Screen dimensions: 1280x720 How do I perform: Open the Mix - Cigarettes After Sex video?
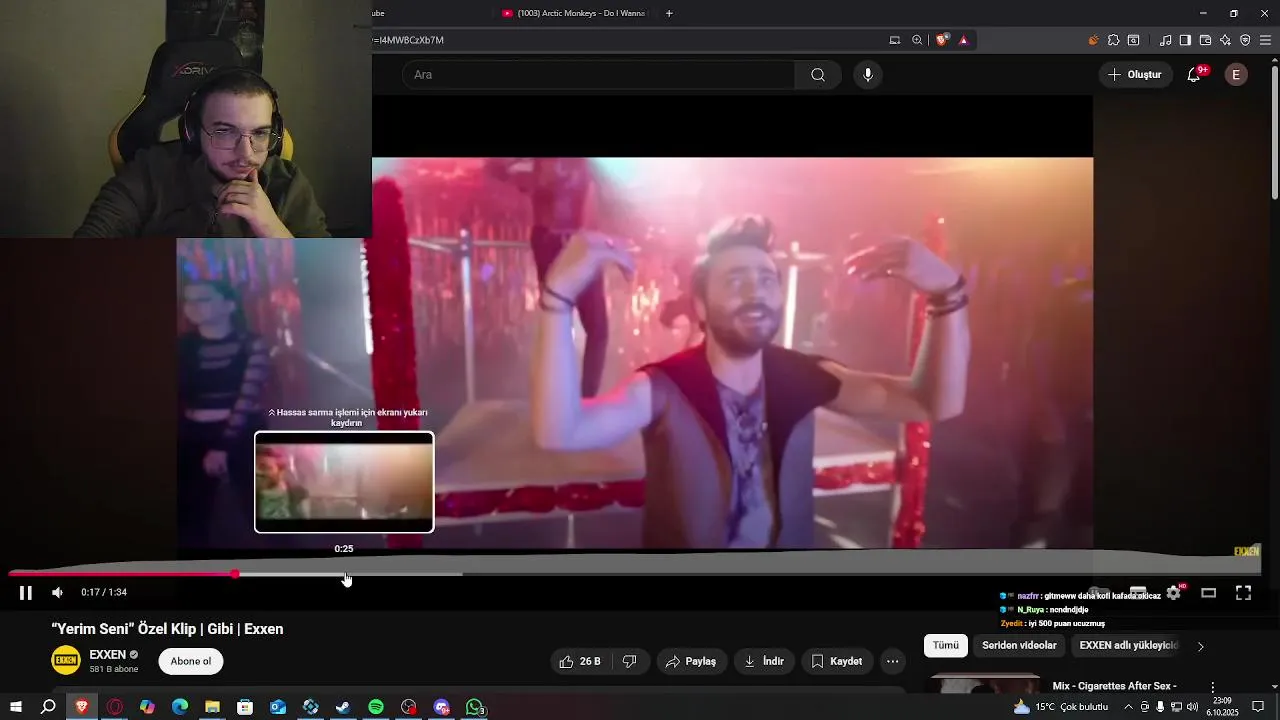pos(1114,686)
